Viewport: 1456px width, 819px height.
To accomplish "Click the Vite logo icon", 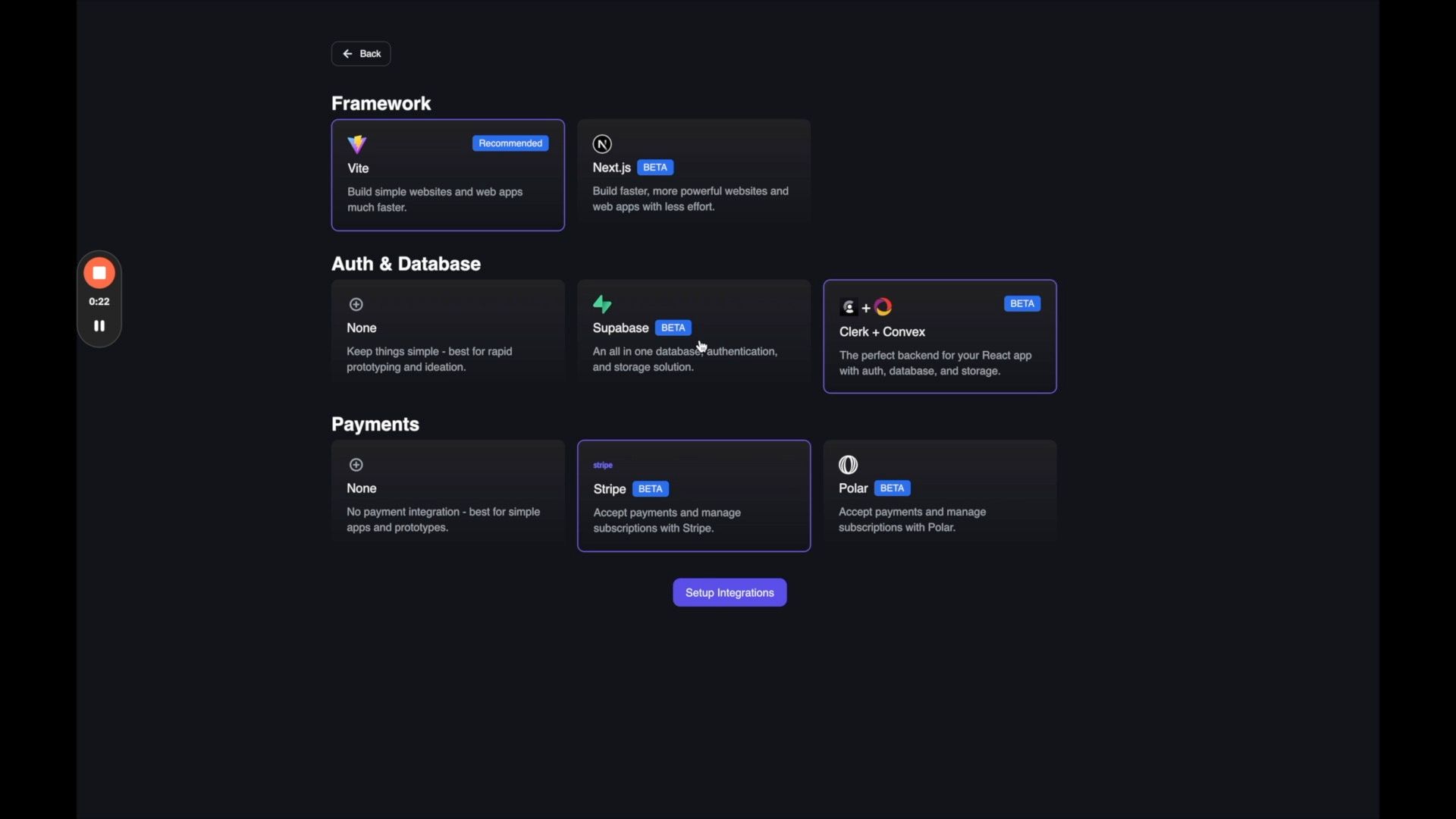I will tap(357, 144).
